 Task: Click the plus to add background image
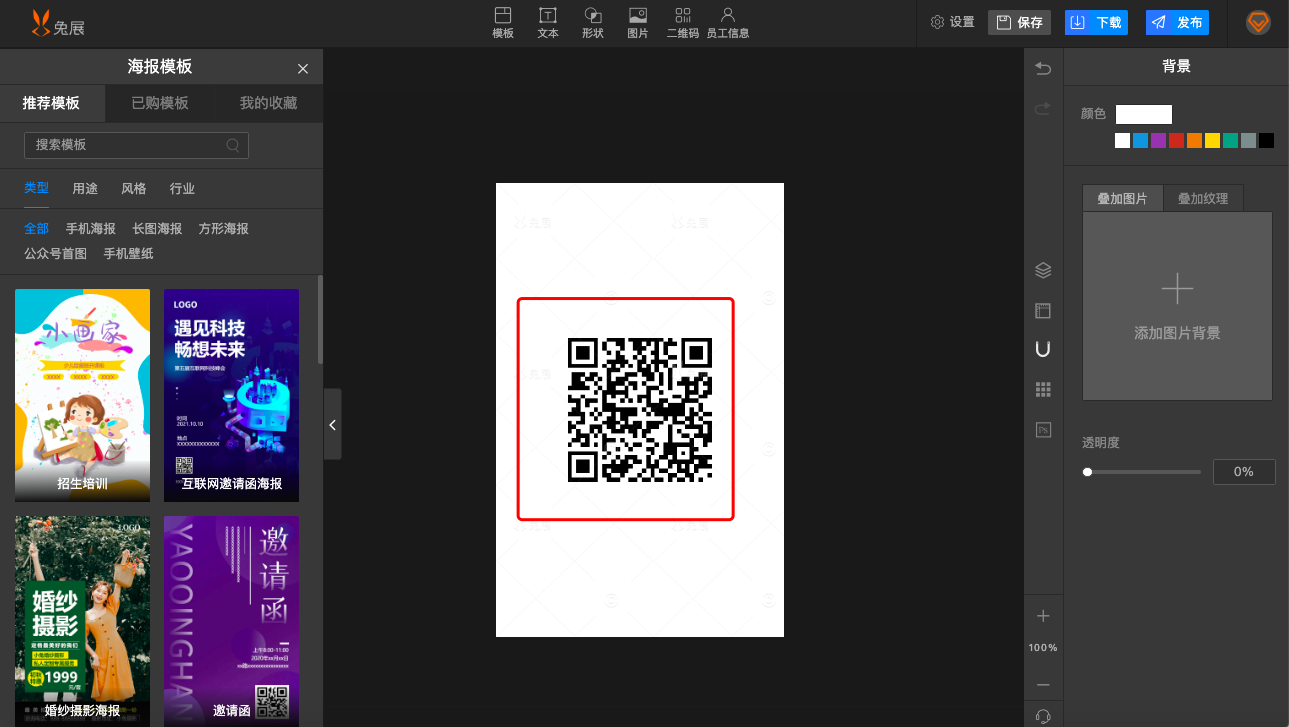1177,289
